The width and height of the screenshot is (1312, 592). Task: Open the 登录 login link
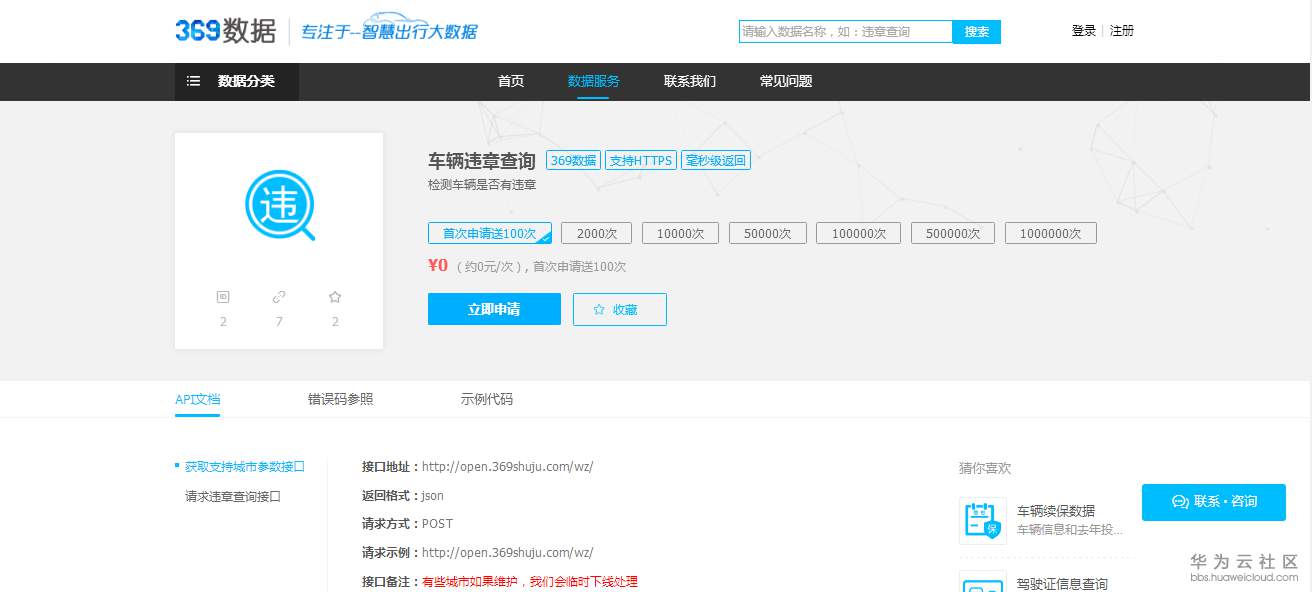[x=1084, y=31]
